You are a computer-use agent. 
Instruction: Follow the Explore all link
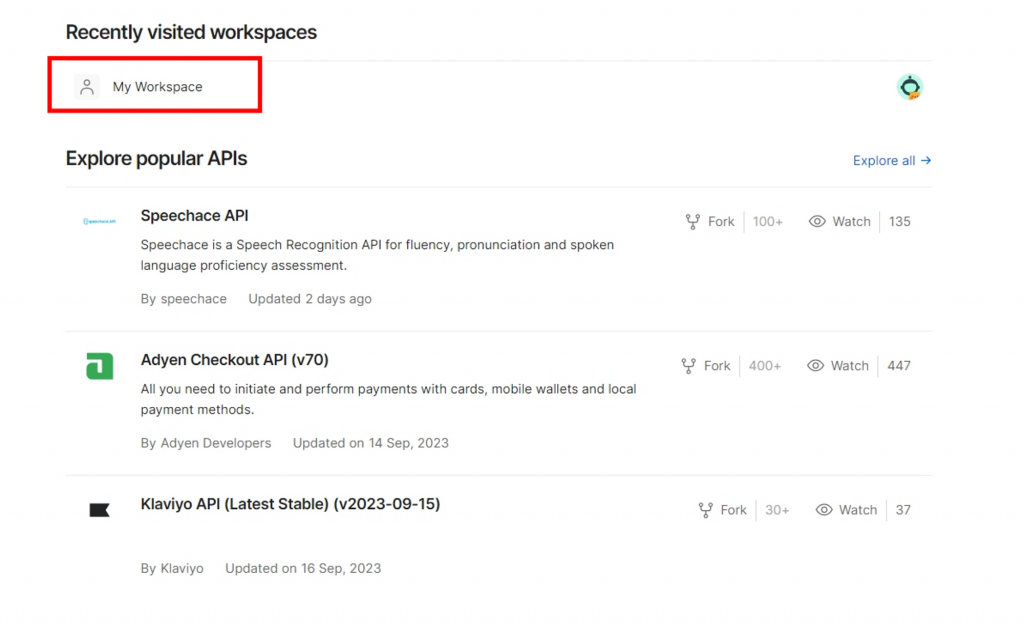pyautogui.click(x=891, y=161)
